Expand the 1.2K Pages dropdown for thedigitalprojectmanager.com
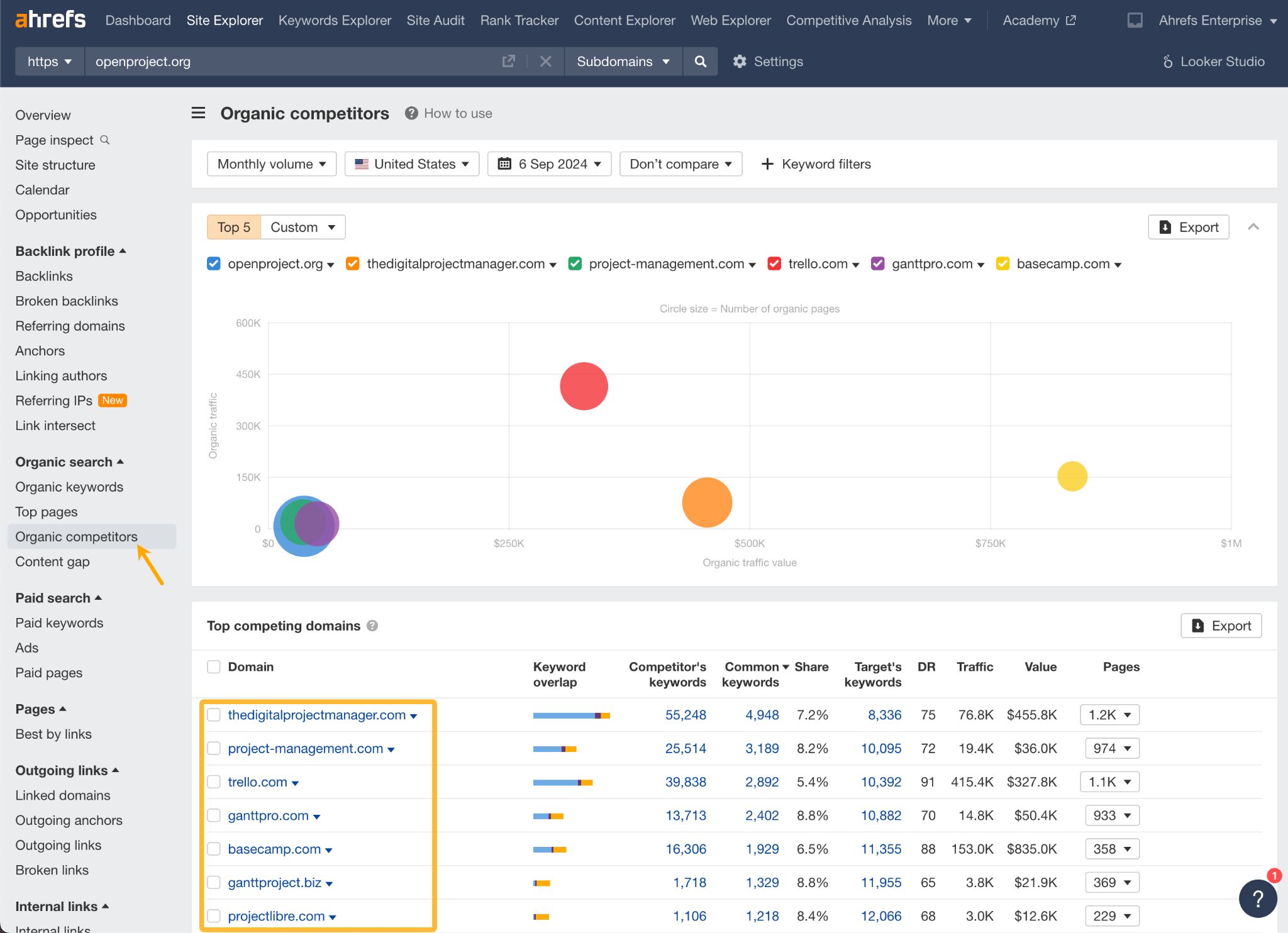Viewport: 1288px width, 933px height. [x=1109, y=715]
